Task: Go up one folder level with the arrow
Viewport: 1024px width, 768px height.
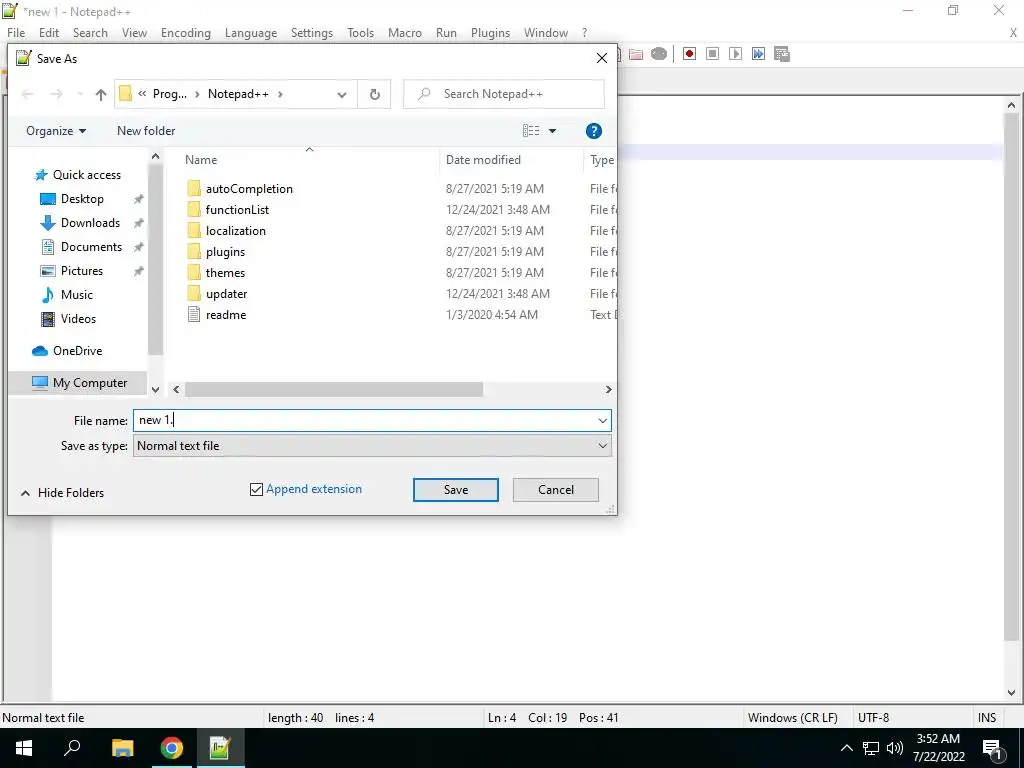Action: [101, 95]
